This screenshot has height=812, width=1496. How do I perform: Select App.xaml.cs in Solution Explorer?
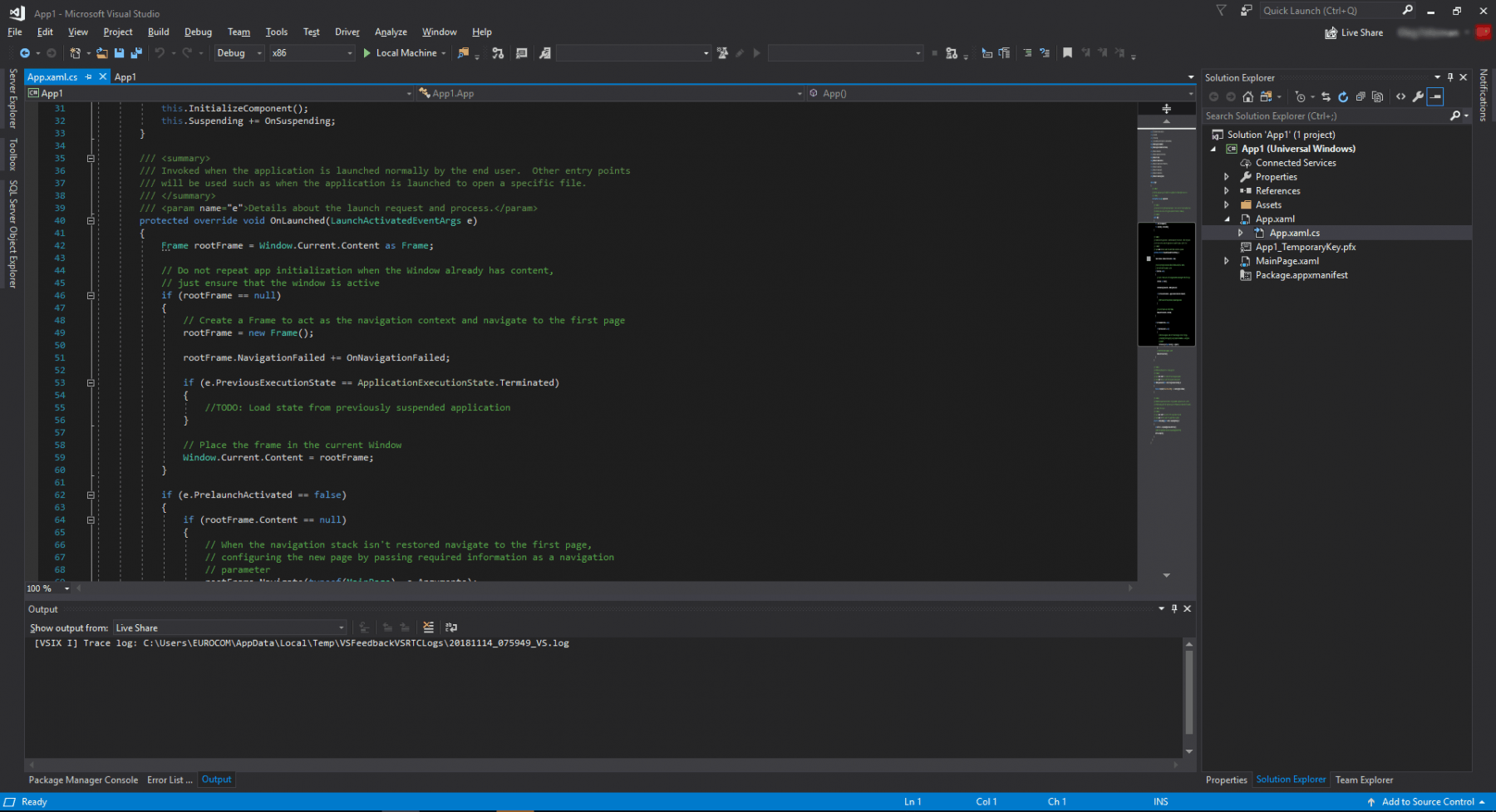[1295, 233]
